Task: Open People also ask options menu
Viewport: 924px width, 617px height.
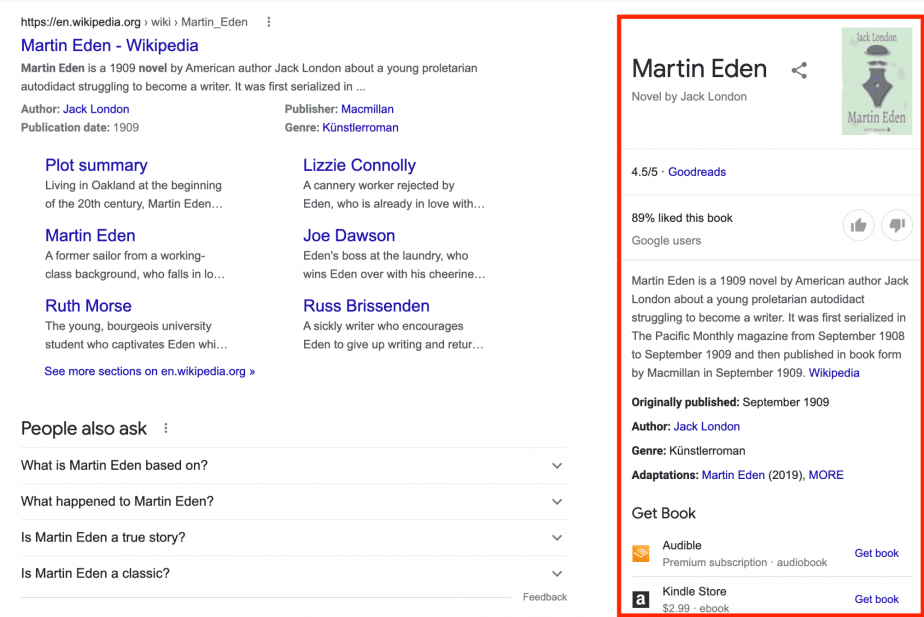Action: 166,428
